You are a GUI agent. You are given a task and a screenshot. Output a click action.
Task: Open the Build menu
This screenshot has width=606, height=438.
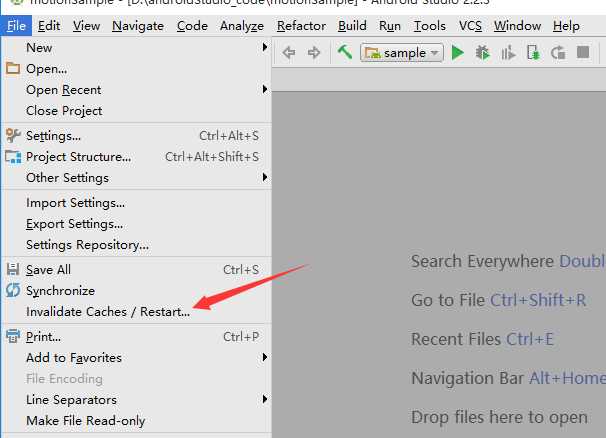[352, 26]
